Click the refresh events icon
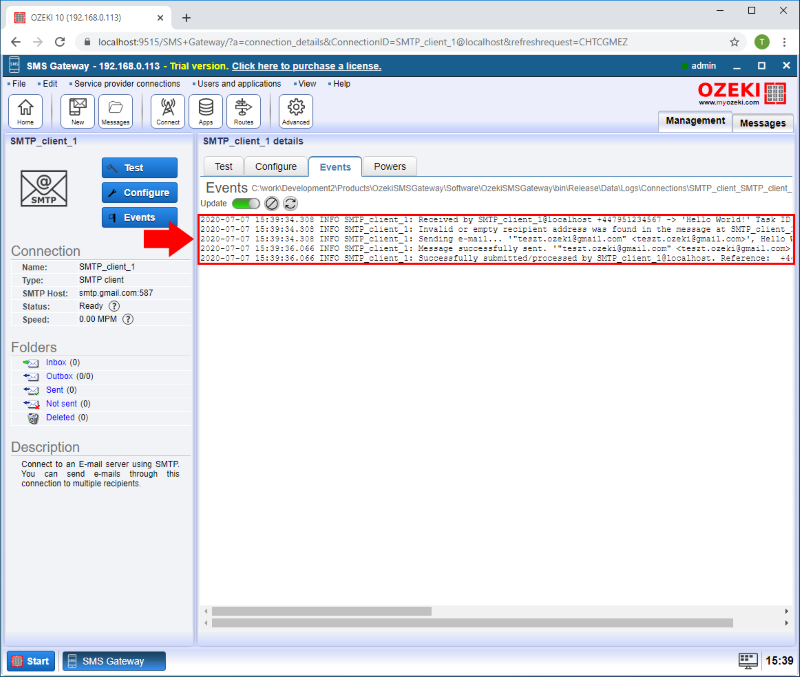Image resolution: width=800 pixels, height=677 pixels. pos(290,204)
